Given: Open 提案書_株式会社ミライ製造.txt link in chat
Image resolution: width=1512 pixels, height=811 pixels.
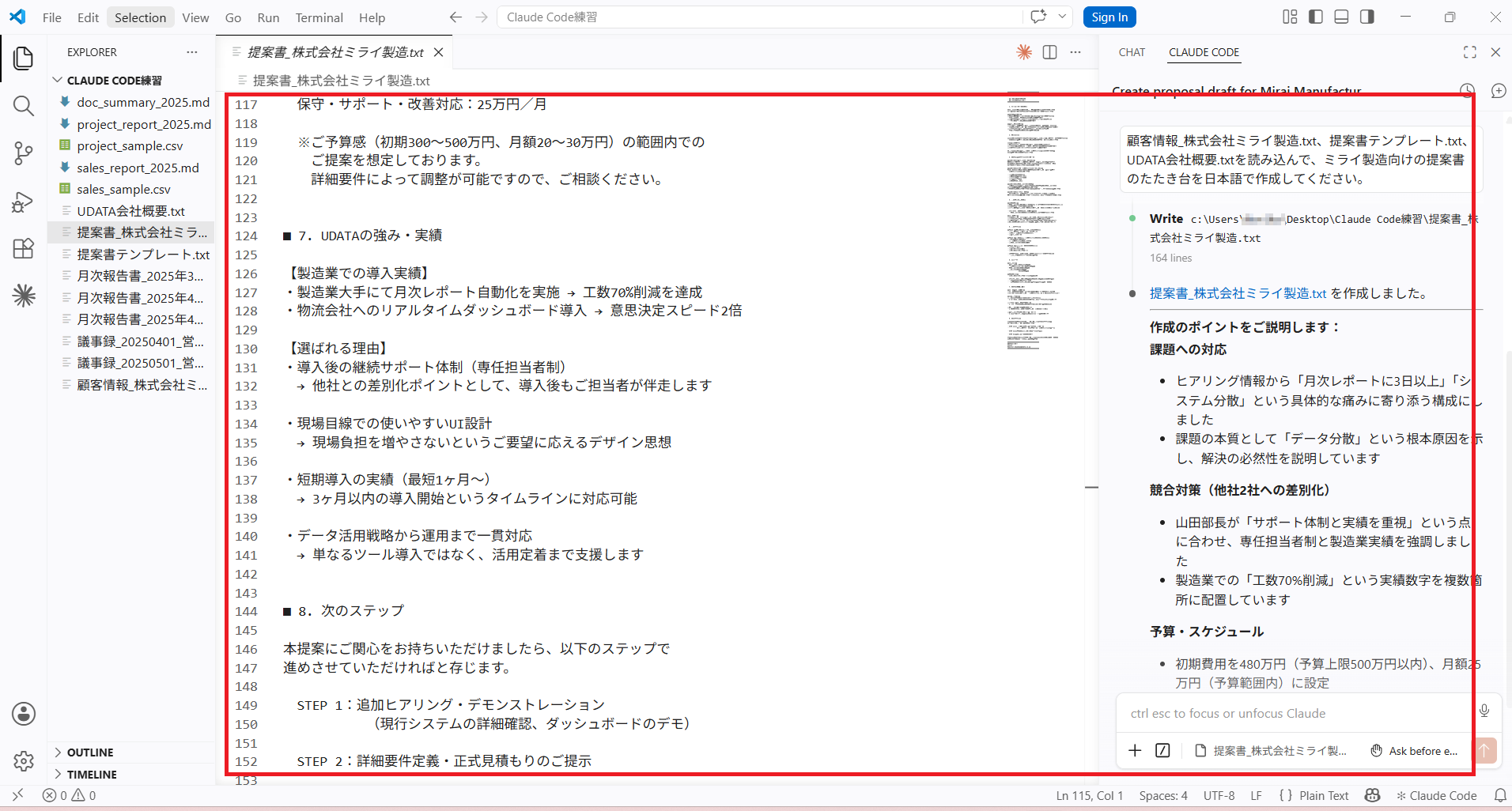Looking at the screenshot, I should (x=1238, y=293).
